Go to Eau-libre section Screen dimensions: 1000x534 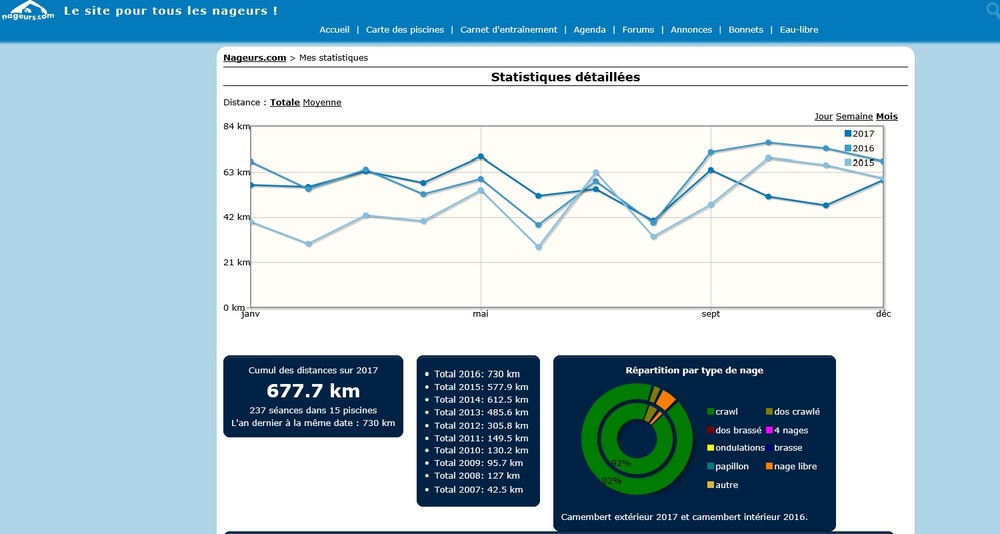pyautogui.click(x=799, y=30)
